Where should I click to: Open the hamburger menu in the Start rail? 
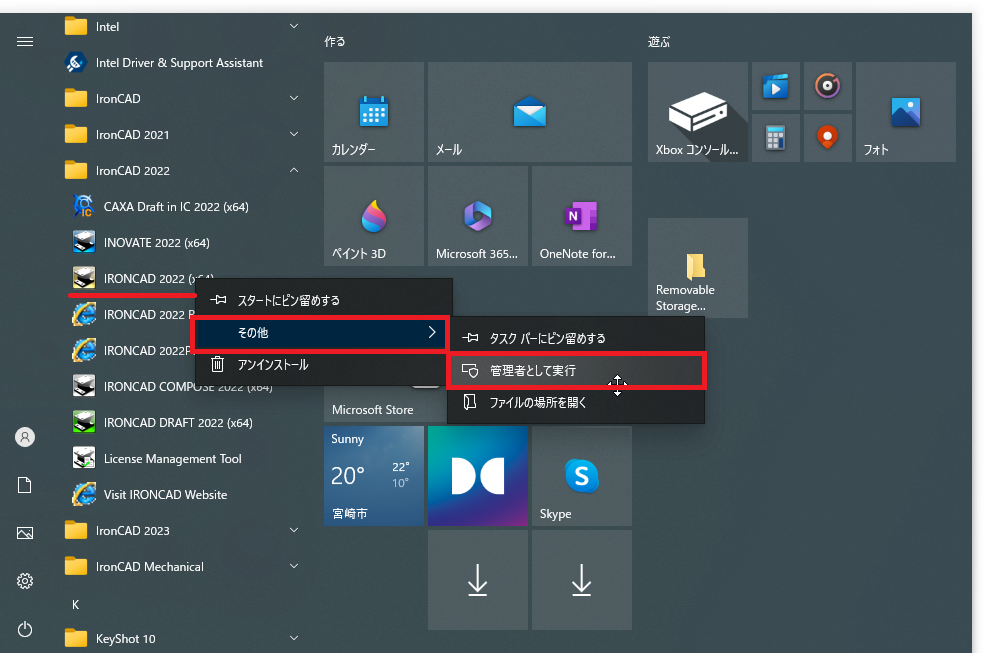click(25, 41)
